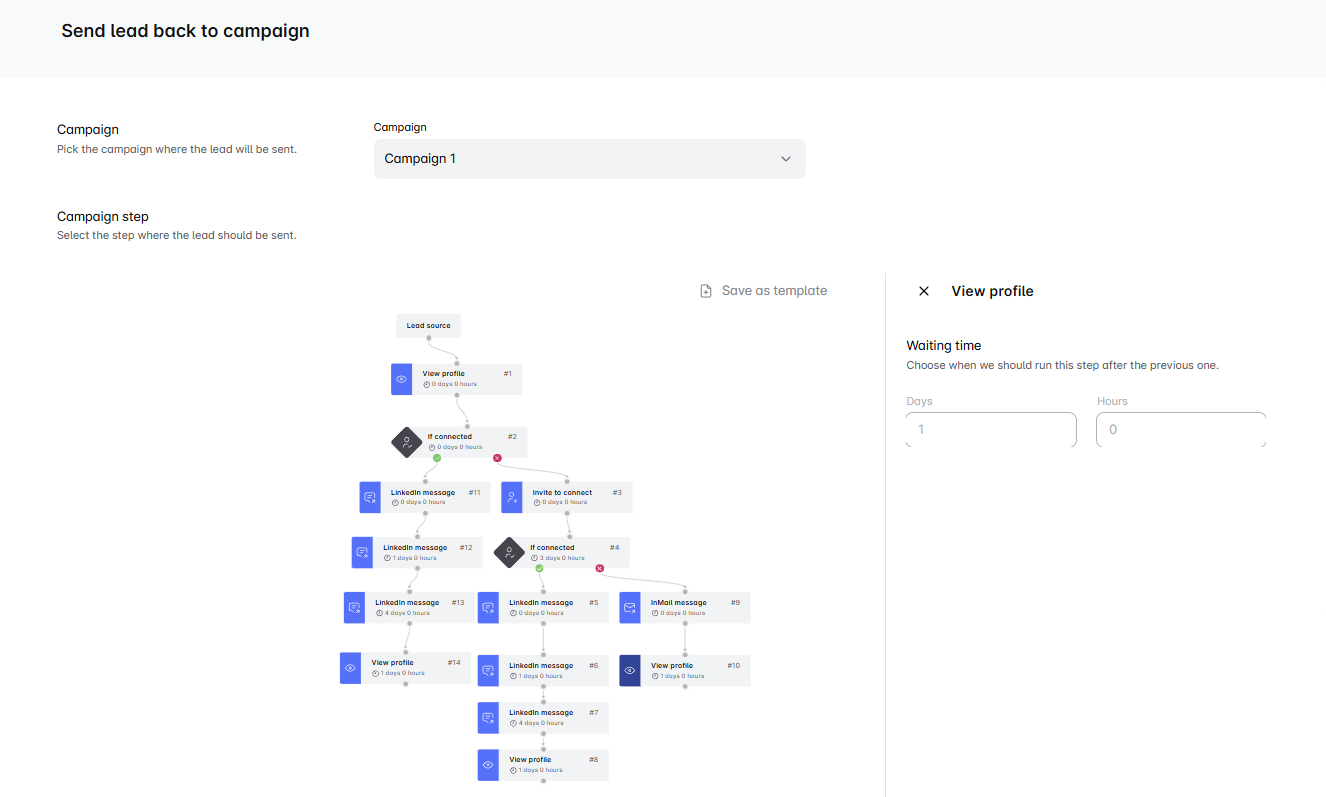Select the LinkedIn message icon on step #11
1326x797 pixels.
370,497
